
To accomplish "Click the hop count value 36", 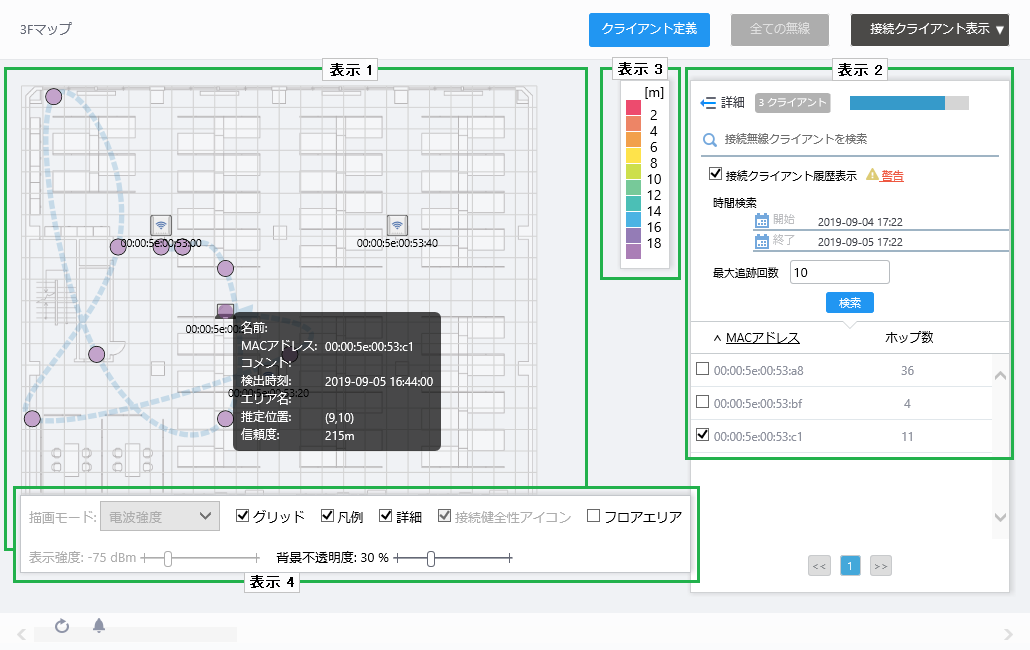I will (907, 370).
